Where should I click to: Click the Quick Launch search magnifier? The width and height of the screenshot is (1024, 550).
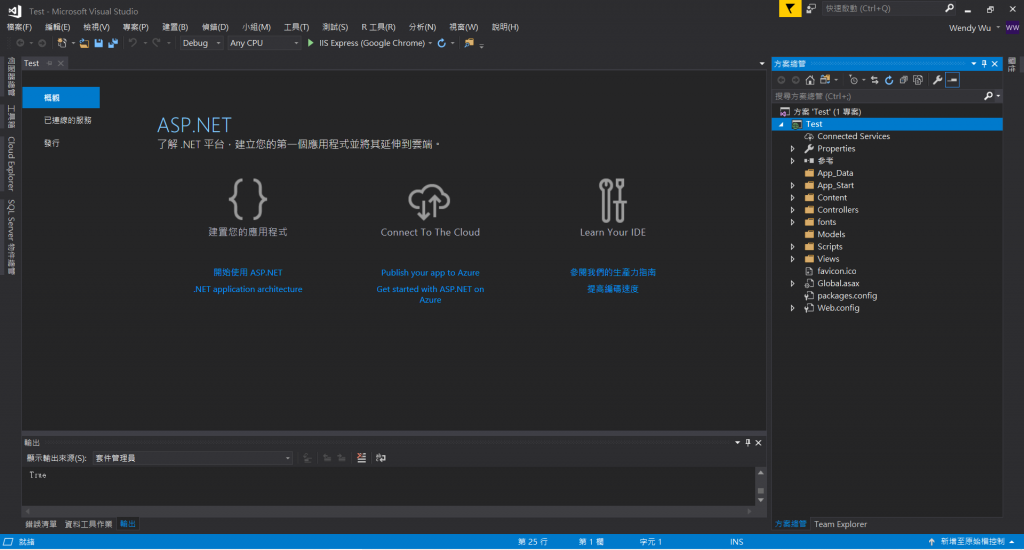coord(949,8)
